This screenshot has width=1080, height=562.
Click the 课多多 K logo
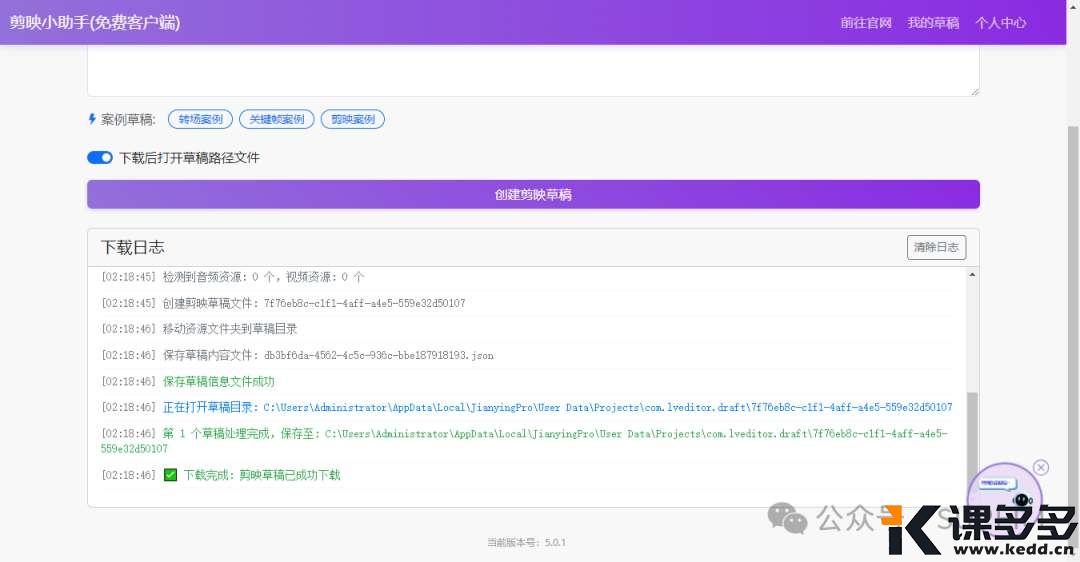click(909, 529)
